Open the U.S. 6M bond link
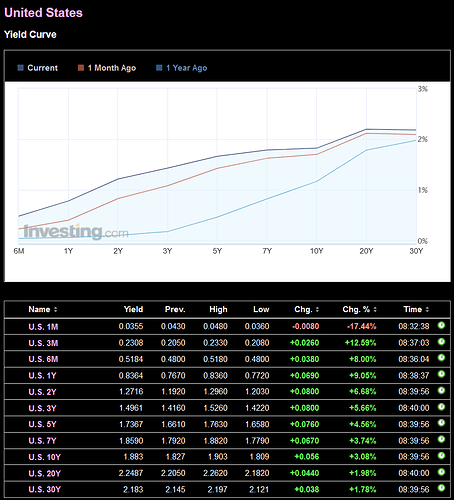 tap(43, 359)
